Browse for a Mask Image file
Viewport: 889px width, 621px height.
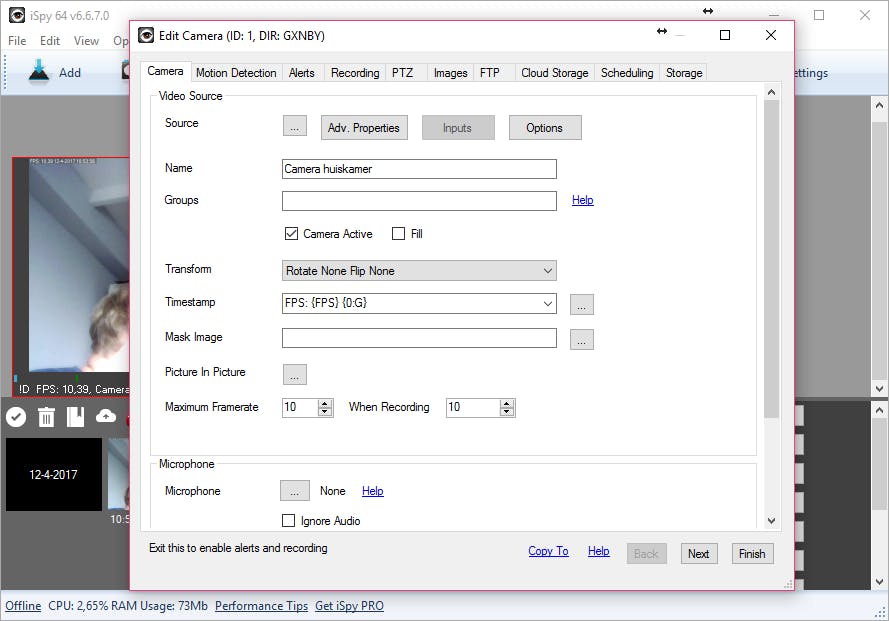pos(582,340)
